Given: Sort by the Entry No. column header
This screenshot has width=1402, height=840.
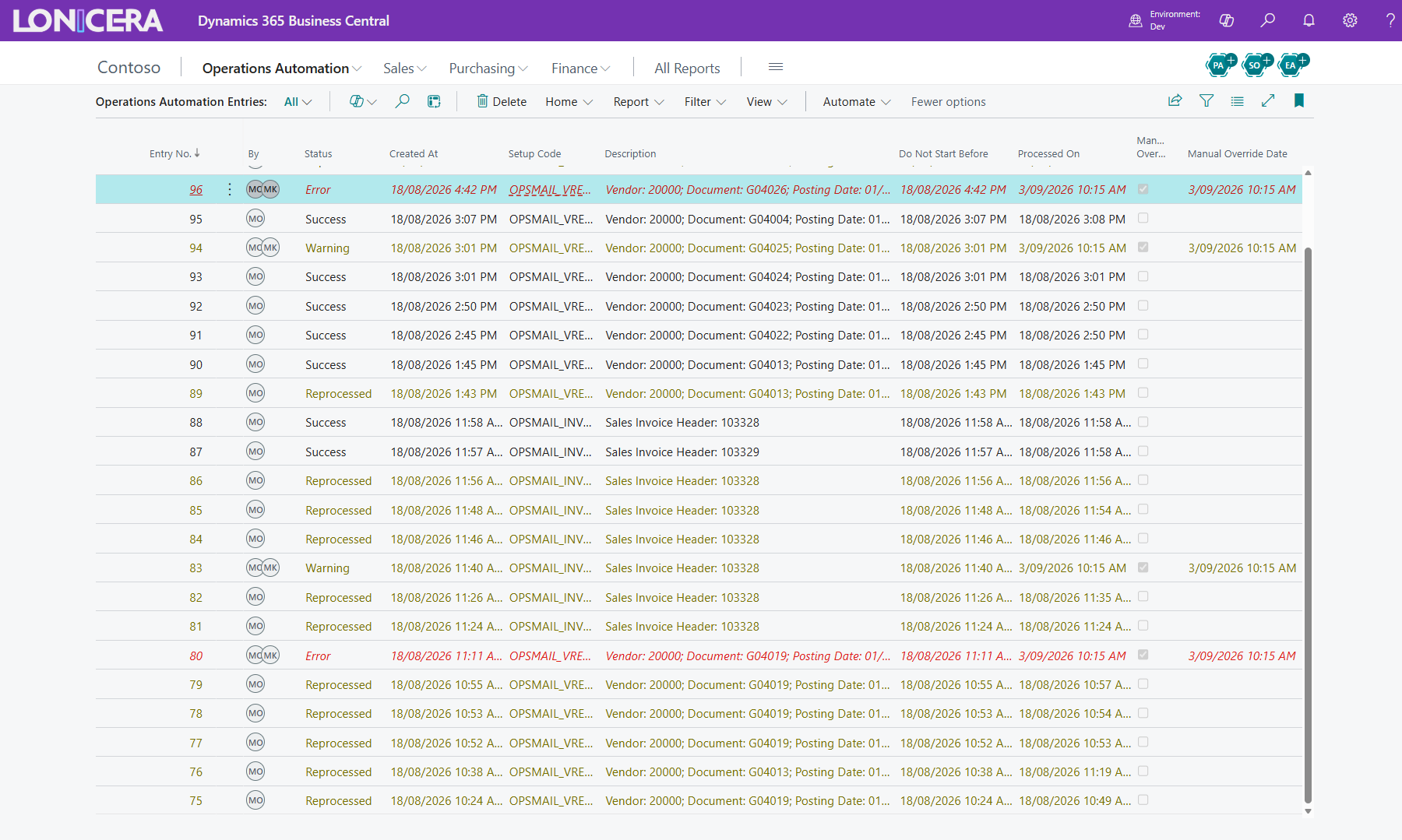Looking at the screenshot, I should (x=174, y=153).
